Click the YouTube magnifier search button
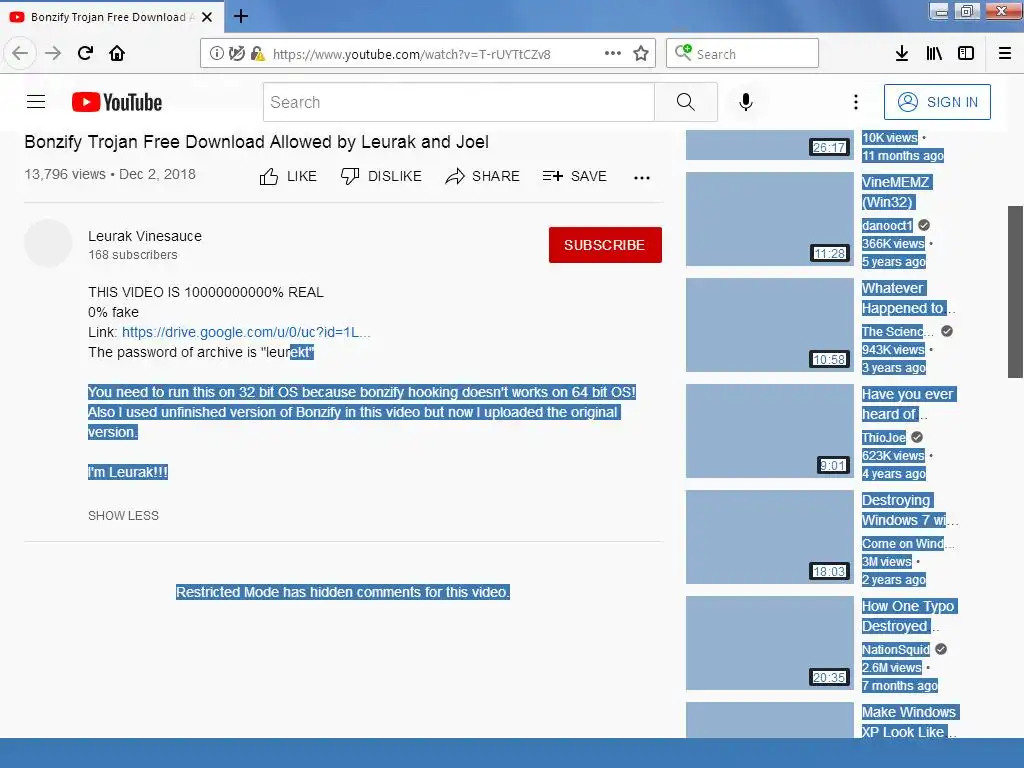The width and height of the screenshot is (1024, 768). [x=686, y=103]
